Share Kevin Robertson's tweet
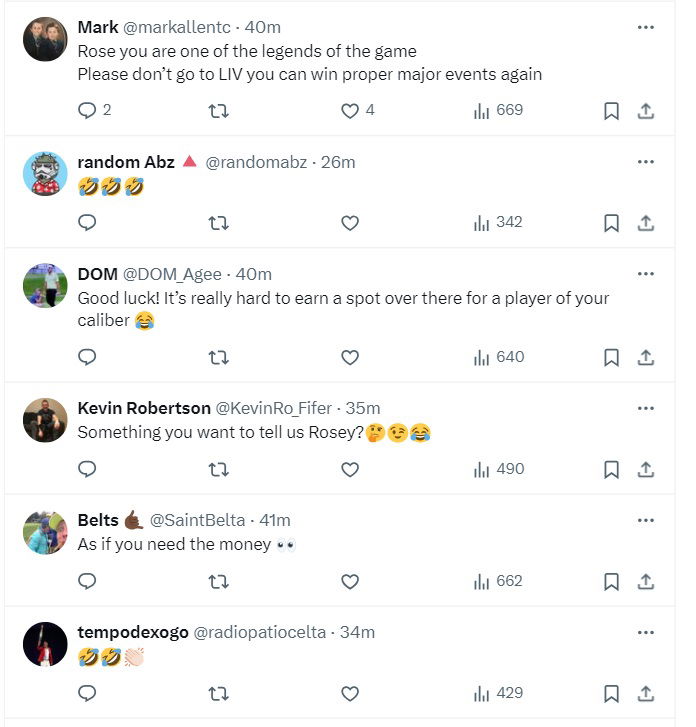696x727 pixels. (x=646, y=469)
